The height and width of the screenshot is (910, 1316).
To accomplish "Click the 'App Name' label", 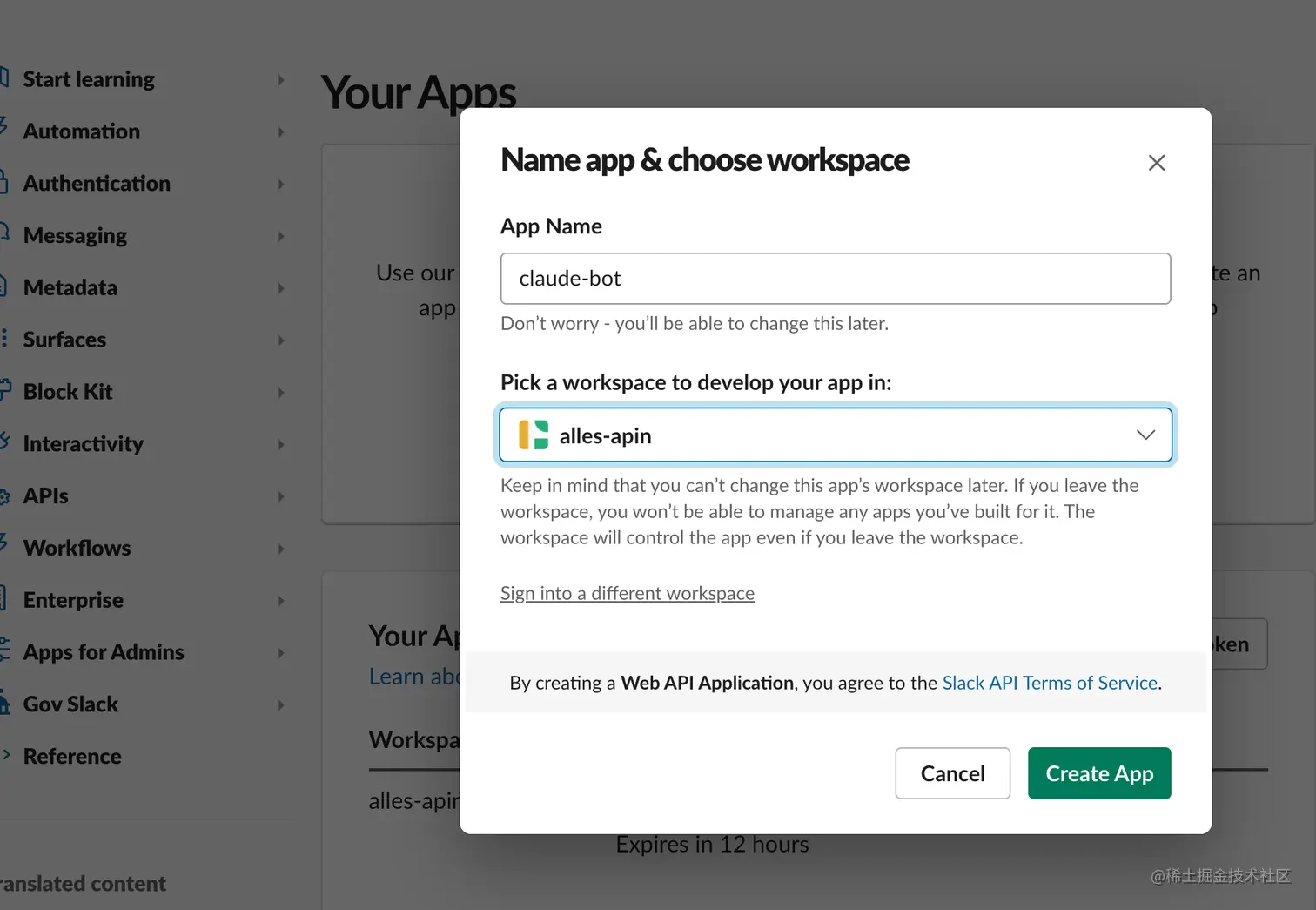I will [551, 226].
